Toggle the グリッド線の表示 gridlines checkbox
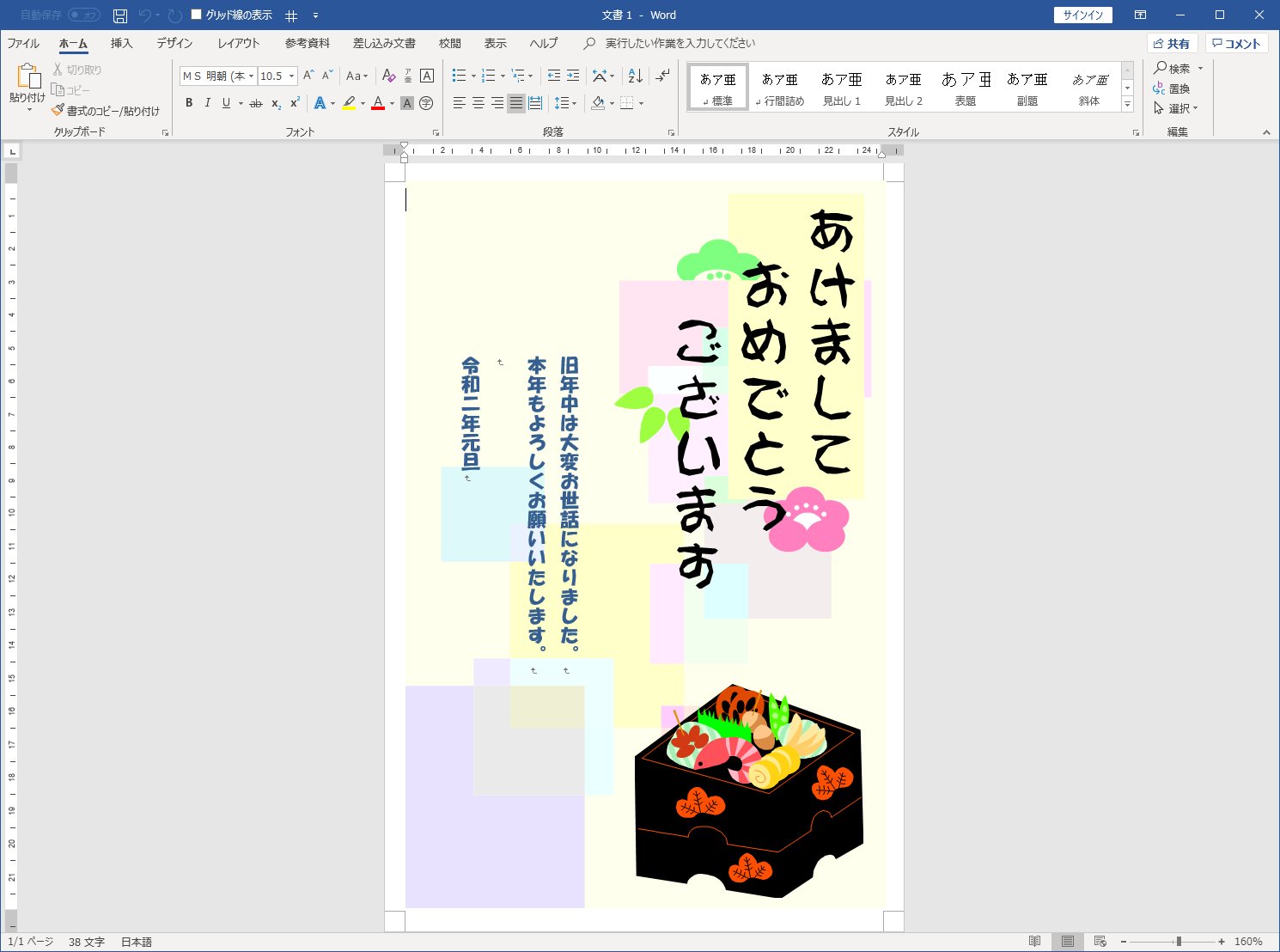1280x952 pixels. tap(197, 15)
